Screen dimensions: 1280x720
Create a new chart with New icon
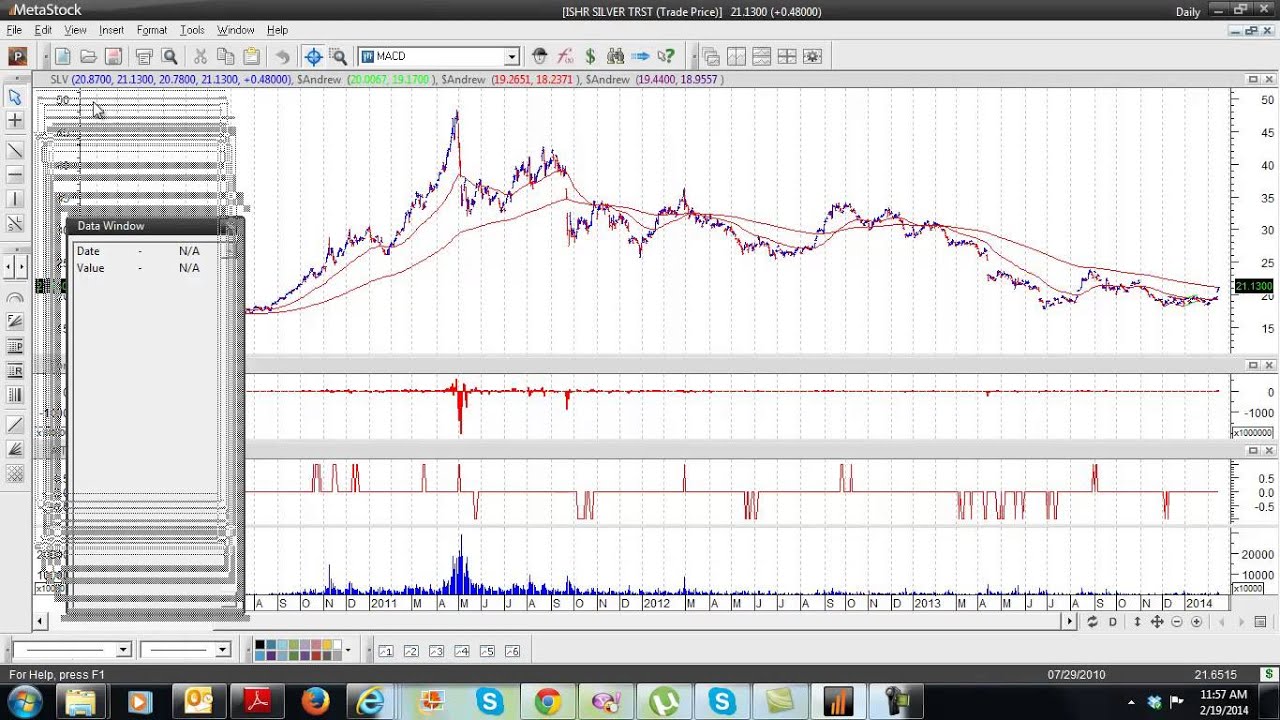pyautogui.click(x=62, y=57)
